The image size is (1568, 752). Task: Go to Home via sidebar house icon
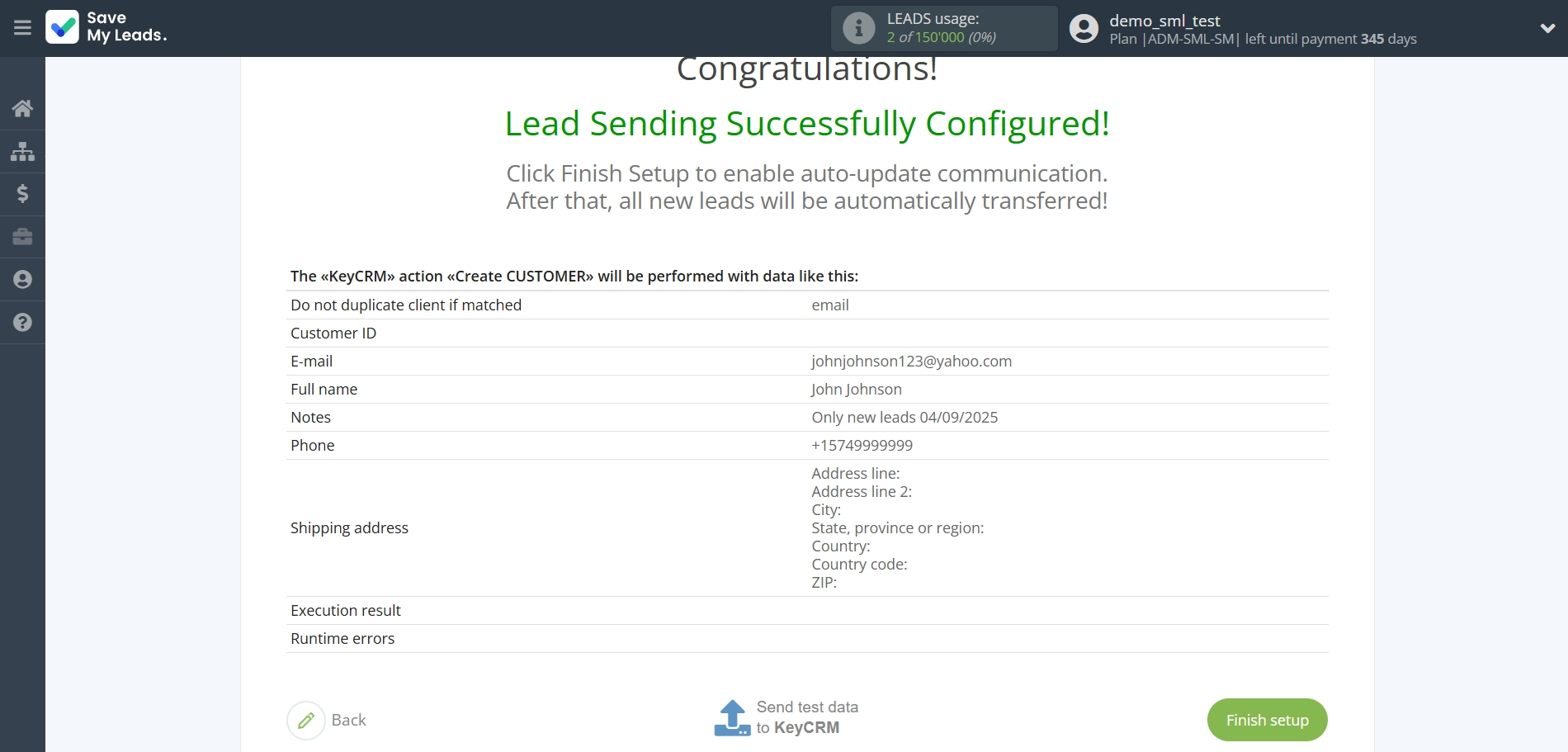tap(22, 108)
